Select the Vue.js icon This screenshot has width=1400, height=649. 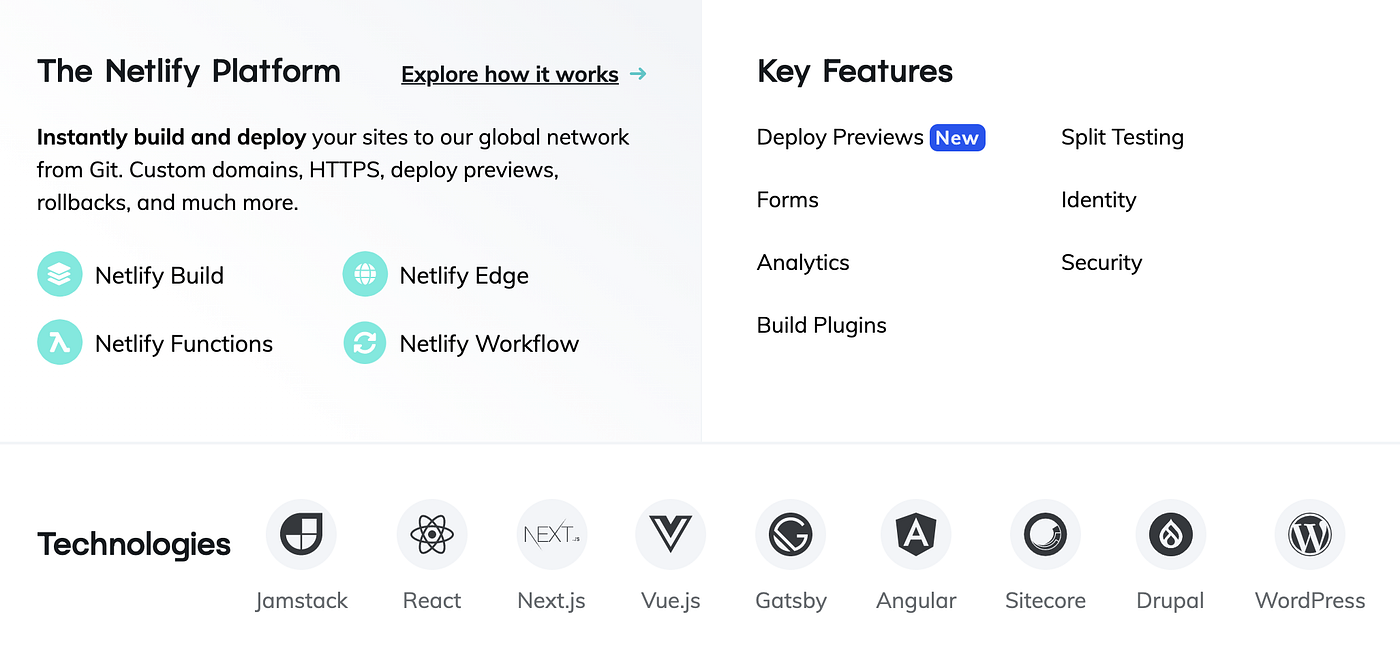click(670, 534)
